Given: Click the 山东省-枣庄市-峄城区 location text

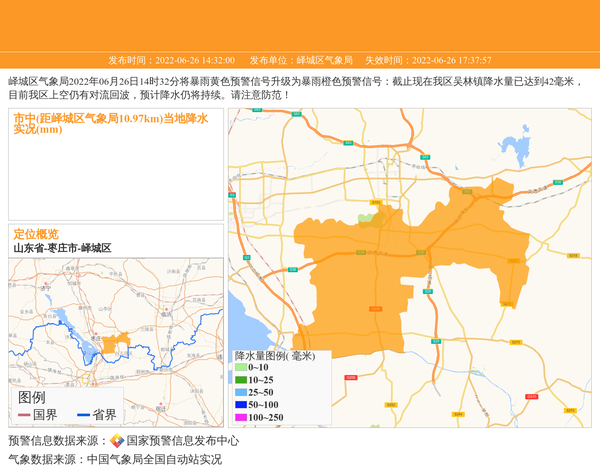Looking at the screenshot, I should tap(62, 248).
